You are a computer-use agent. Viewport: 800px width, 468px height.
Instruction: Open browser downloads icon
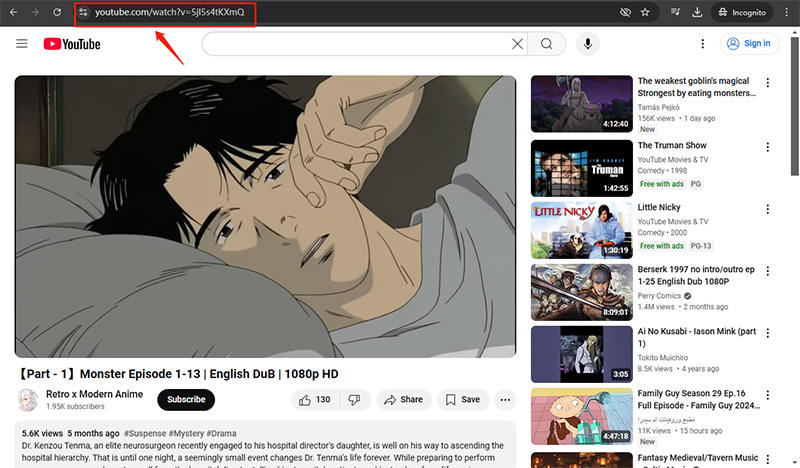pyautogui.click(x=697, y=12)
